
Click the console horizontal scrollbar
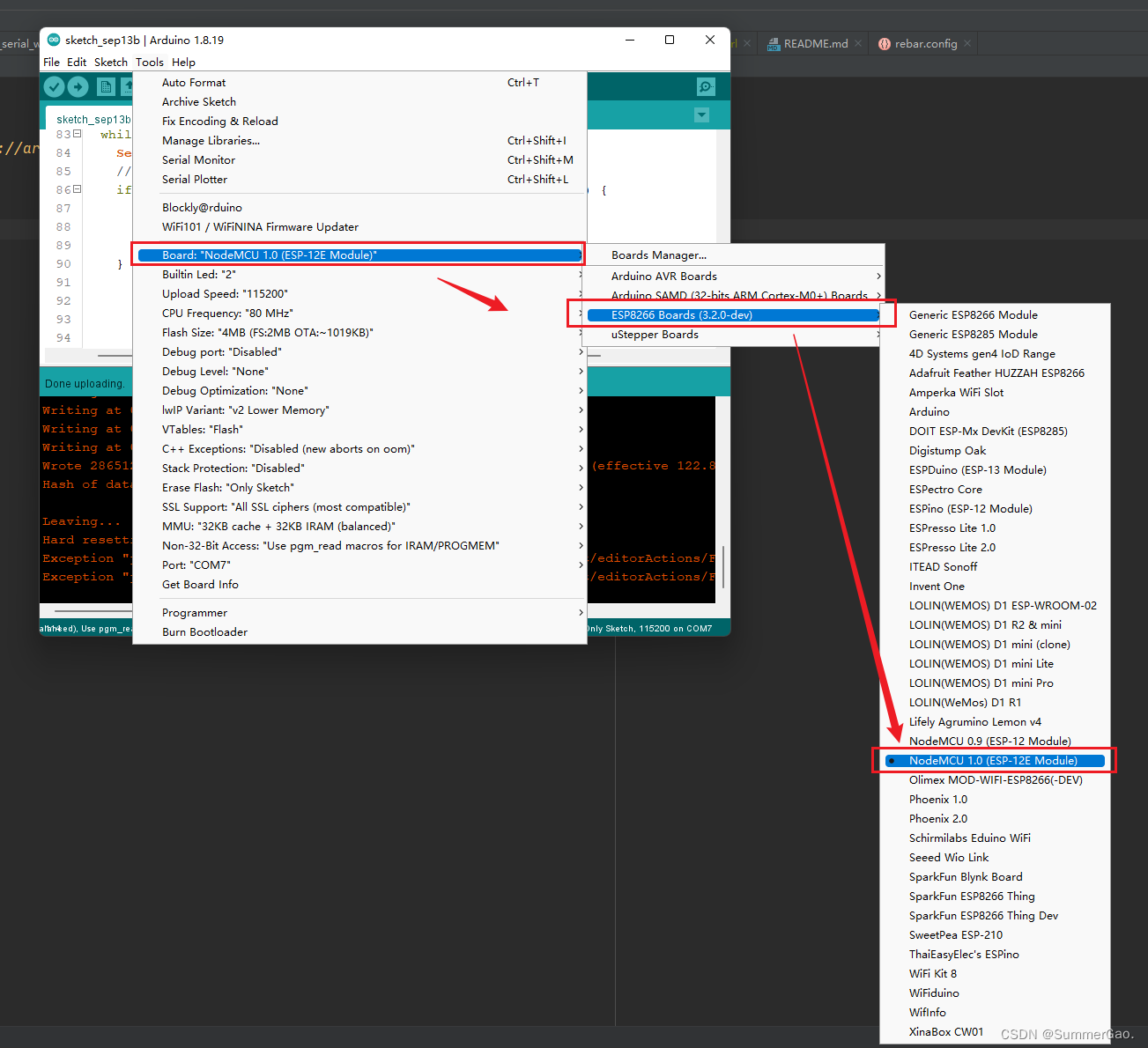pos(93,611)
